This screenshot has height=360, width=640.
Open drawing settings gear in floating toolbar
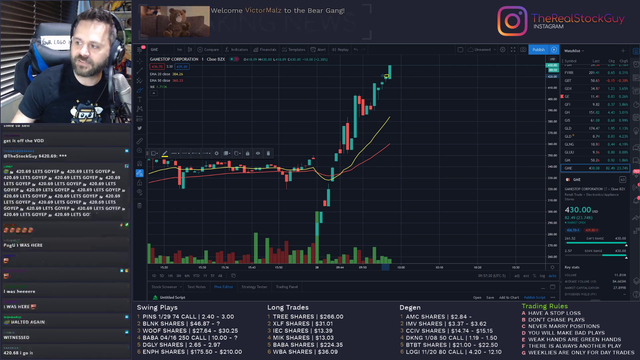click(217, 153)
